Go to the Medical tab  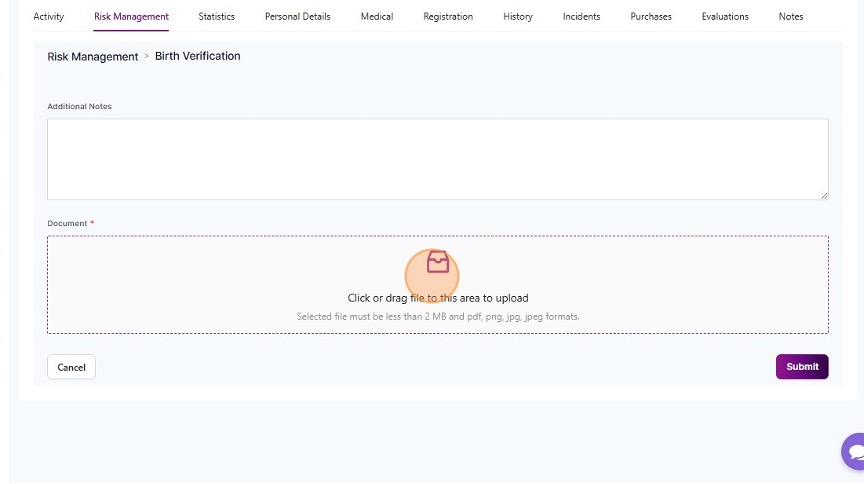pos(377,17)
